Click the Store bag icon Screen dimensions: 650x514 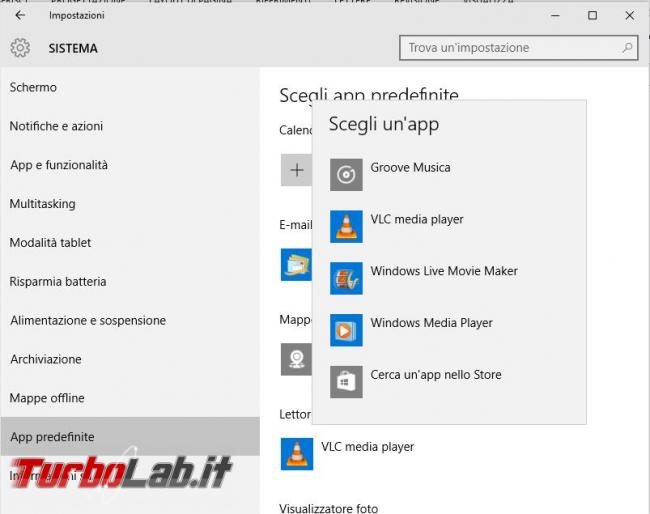pyautogui.click(x=346, y=382)
